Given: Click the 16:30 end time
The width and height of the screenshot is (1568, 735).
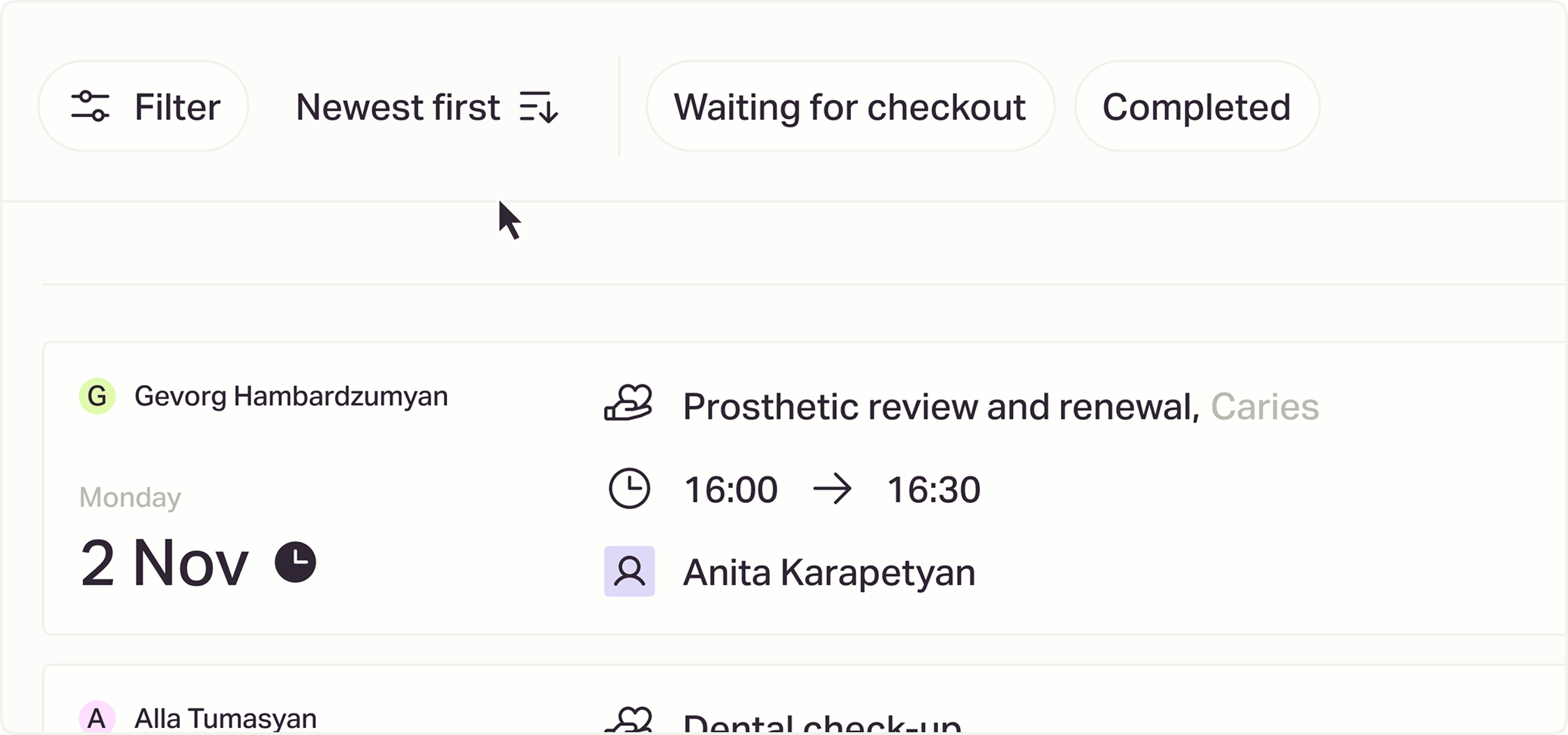Looking at the screenshot, I should tap(933, 490).
